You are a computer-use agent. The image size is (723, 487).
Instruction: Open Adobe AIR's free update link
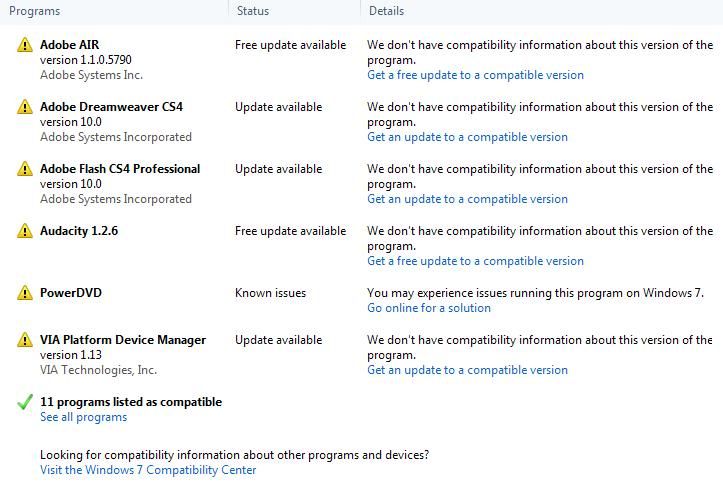[x=475, y=75]
